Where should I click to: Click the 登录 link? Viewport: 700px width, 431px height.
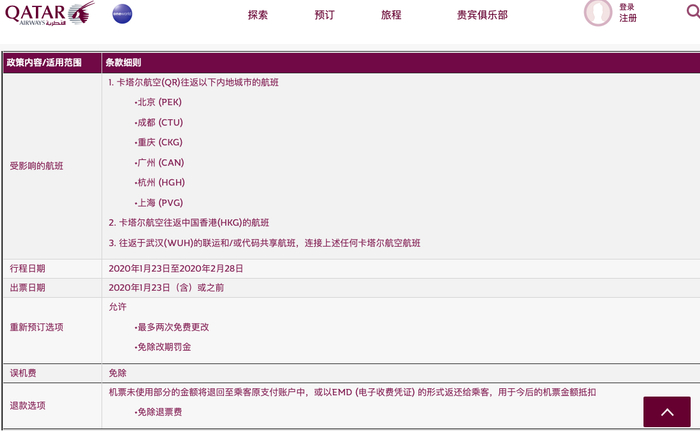coord(627,7)
